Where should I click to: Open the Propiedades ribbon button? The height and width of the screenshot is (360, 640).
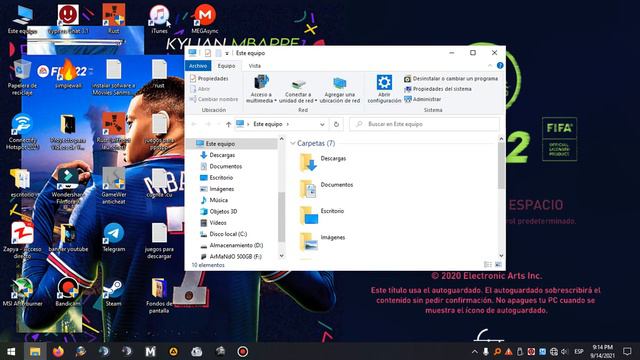pyautogui.click(x=209, y=78)
